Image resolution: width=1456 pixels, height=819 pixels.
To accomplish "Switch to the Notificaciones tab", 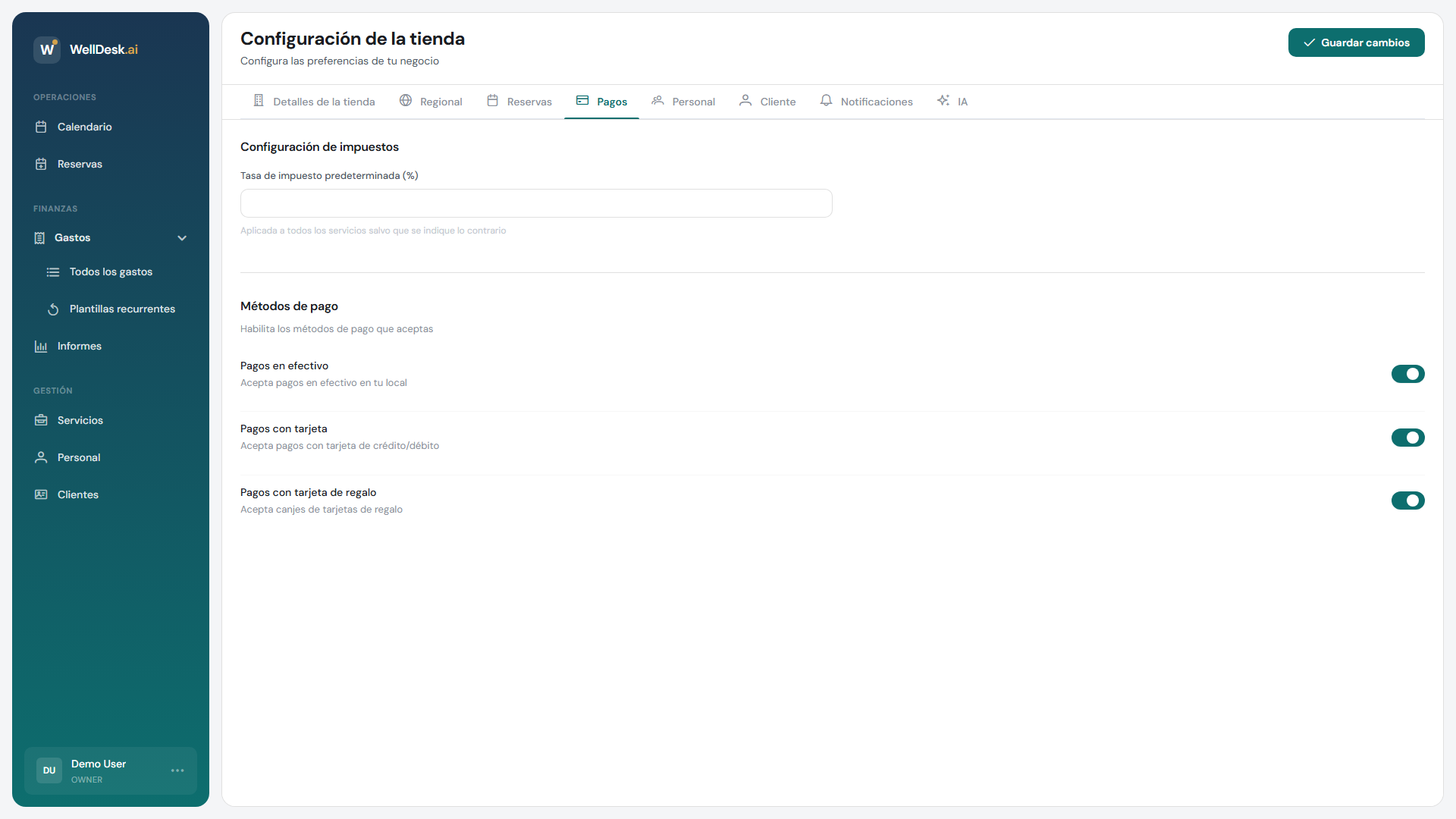I will point(876,101).
